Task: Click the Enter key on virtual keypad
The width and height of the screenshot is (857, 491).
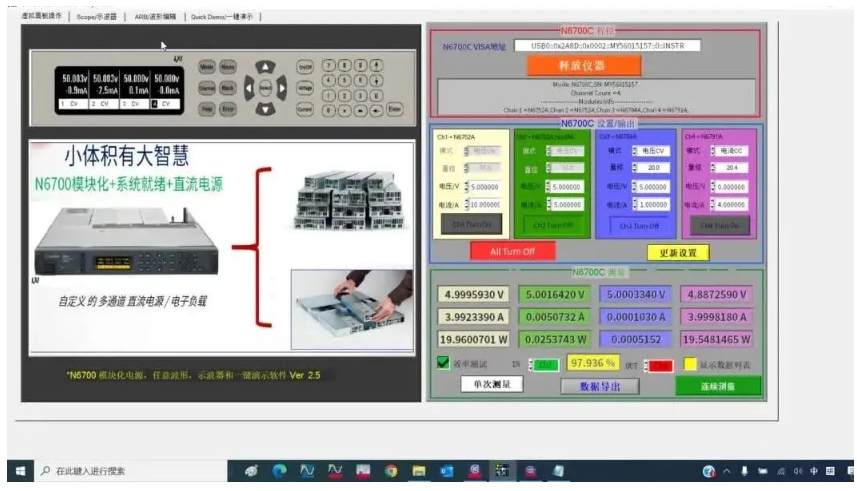Action: (x=395, y=109)
